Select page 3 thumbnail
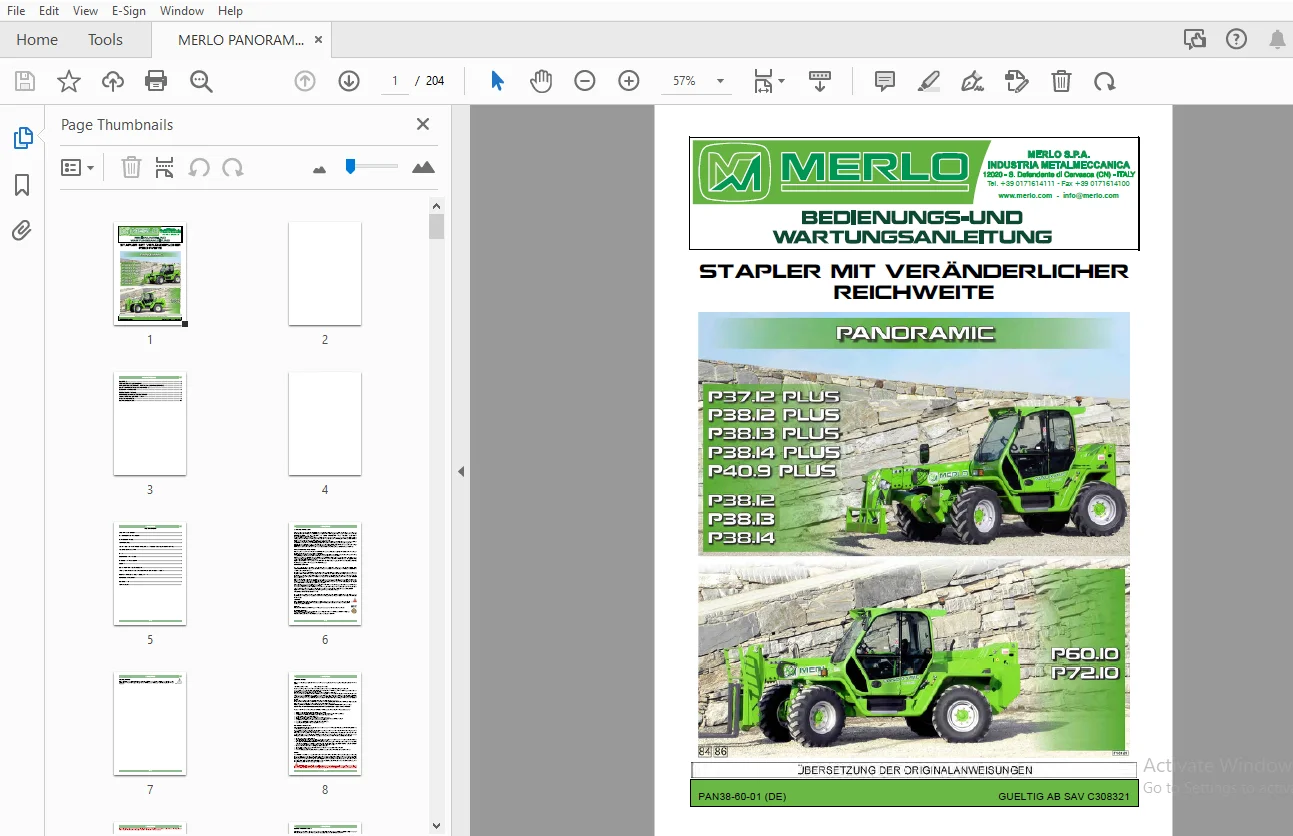Viewport: 1293px width, 836px height. click(x=150, y=424)
